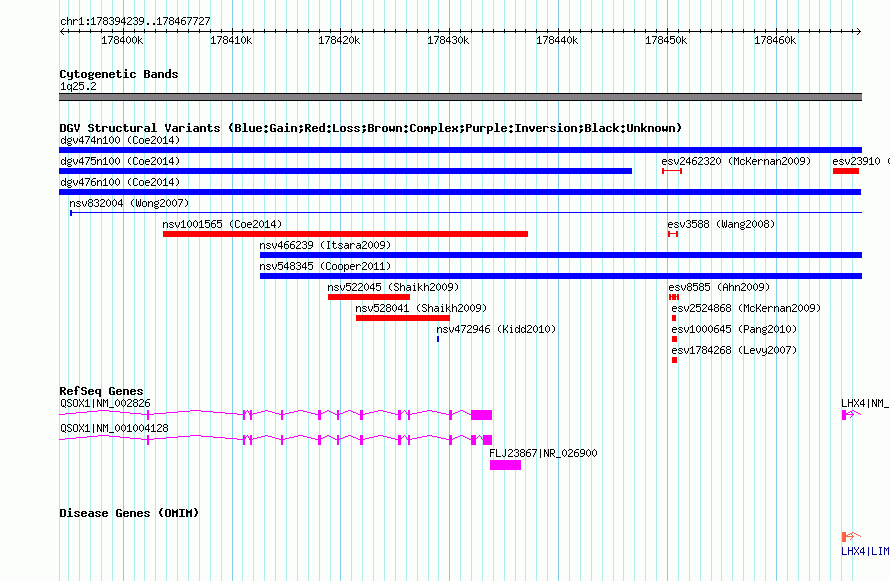Select the FLJ23867|NR_026900 magenta gene block

point(506,465)
